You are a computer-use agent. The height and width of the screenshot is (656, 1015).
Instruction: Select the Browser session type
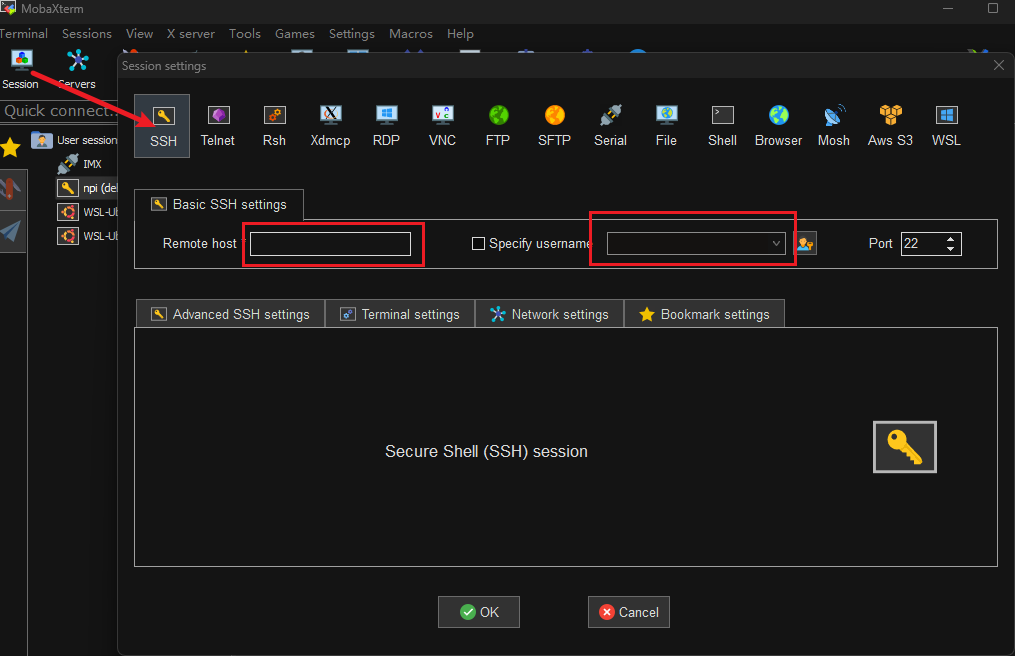click(778, 126)
